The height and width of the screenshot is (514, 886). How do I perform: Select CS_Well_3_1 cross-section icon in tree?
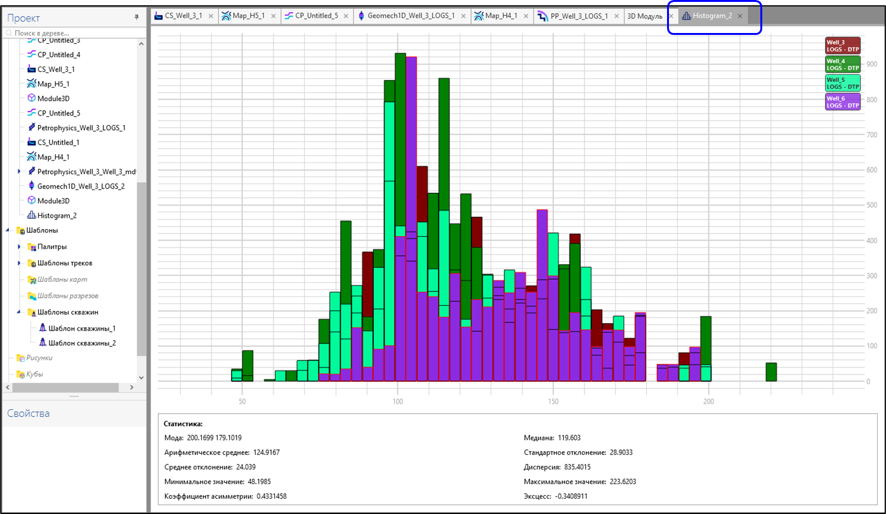[31, 69]
